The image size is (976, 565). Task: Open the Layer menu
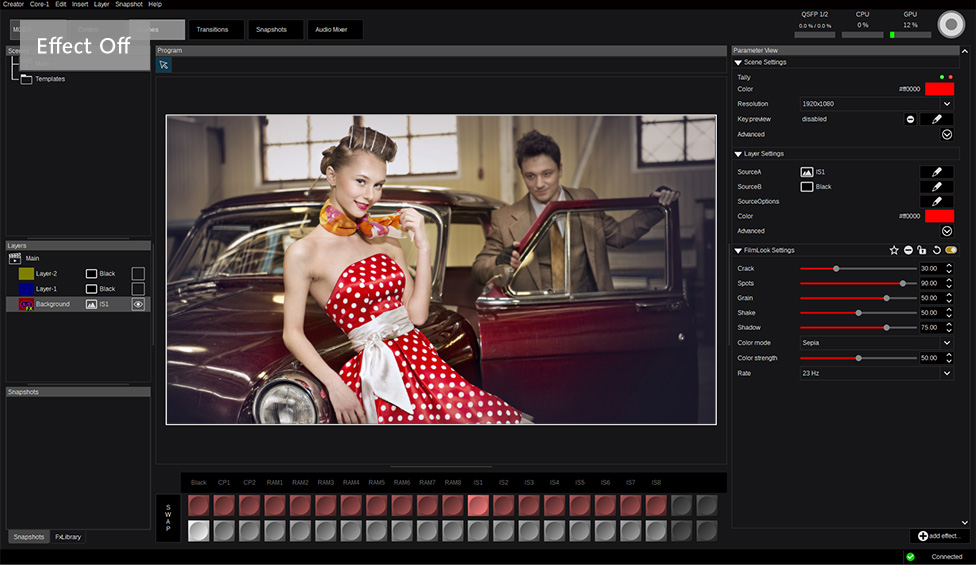(101, 4)
